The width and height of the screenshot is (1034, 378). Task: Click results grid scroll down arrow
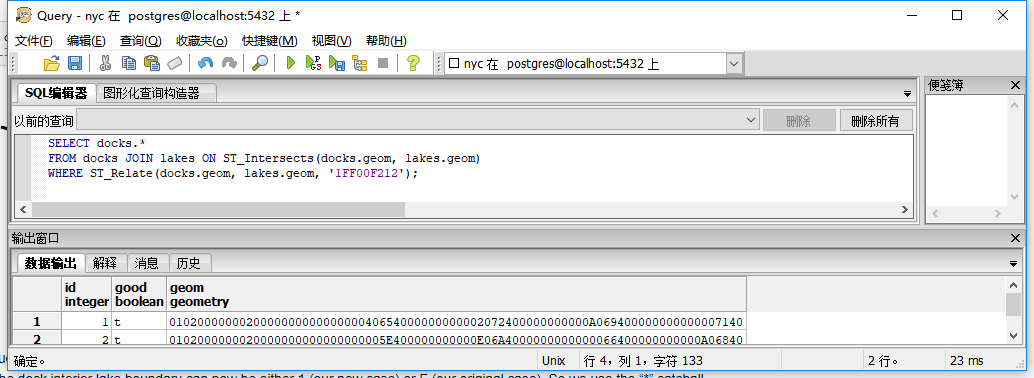tap(1014, 336)
